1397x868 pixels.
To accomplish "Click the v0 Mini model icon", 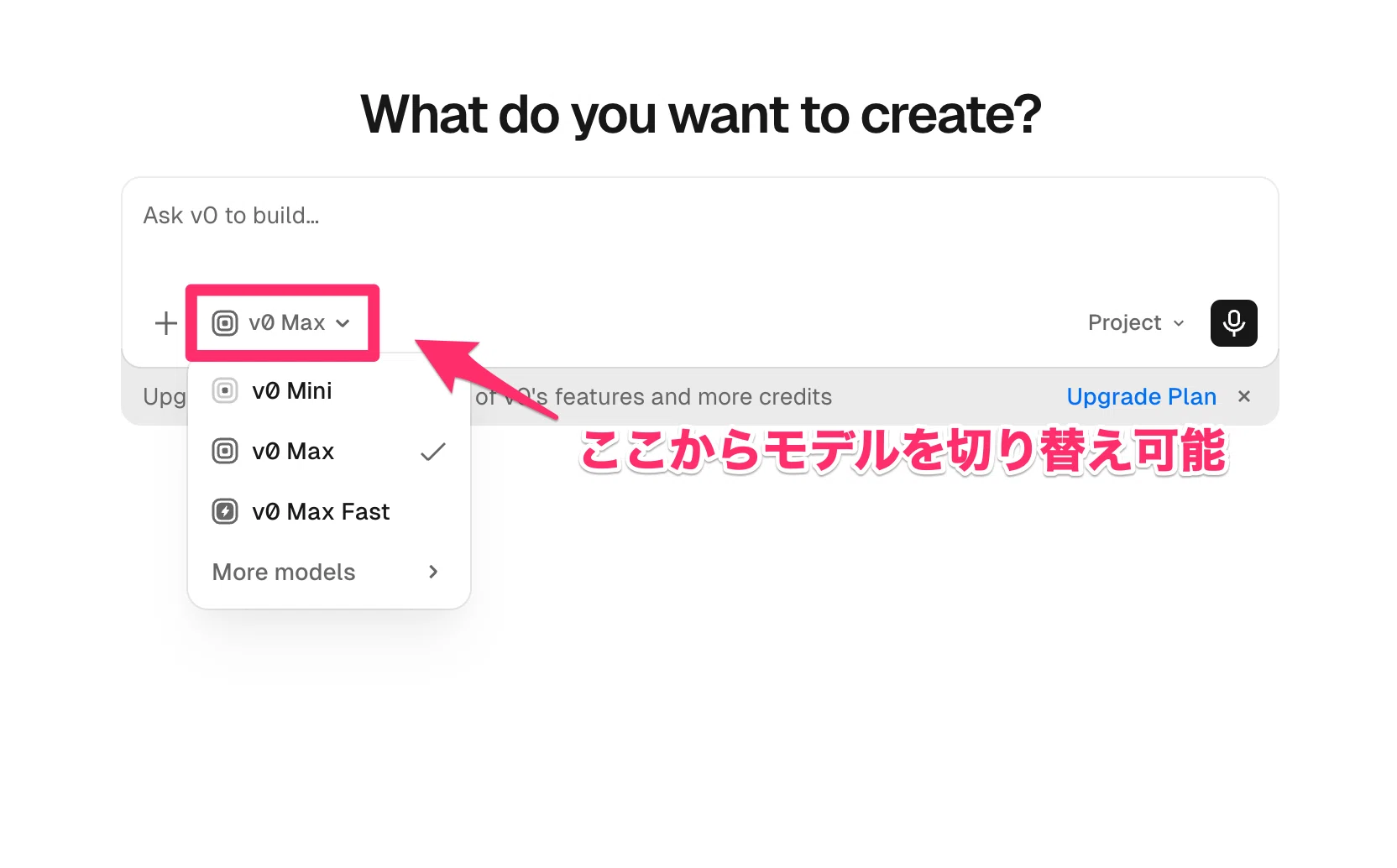I will coord(225,391).
